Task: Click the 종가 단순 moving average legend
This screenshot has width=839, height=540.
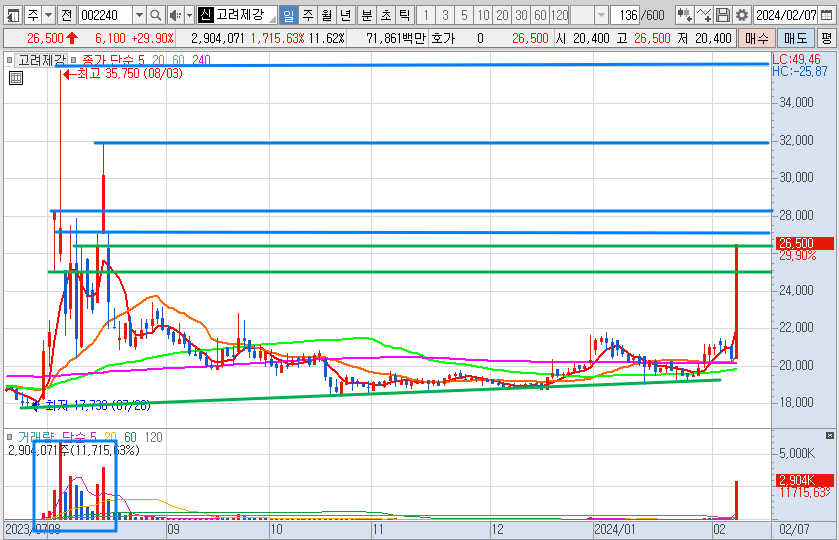Action: [x=113, y=60]
